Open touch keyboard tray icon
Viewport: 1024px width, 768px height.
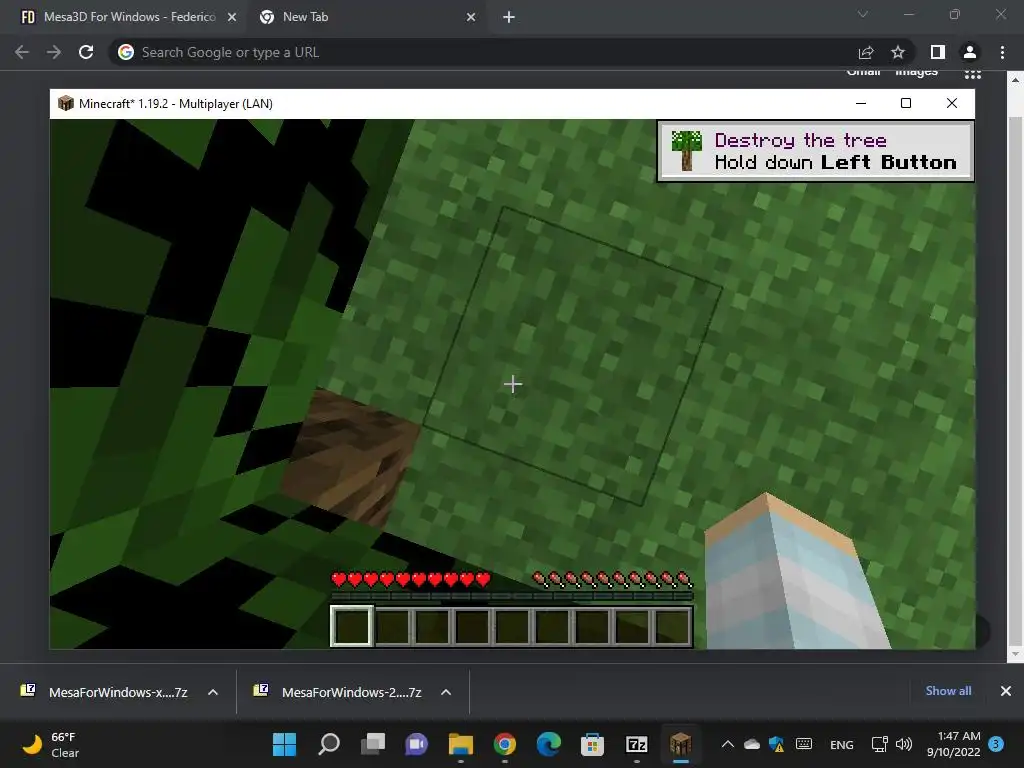tap(804, 744)
